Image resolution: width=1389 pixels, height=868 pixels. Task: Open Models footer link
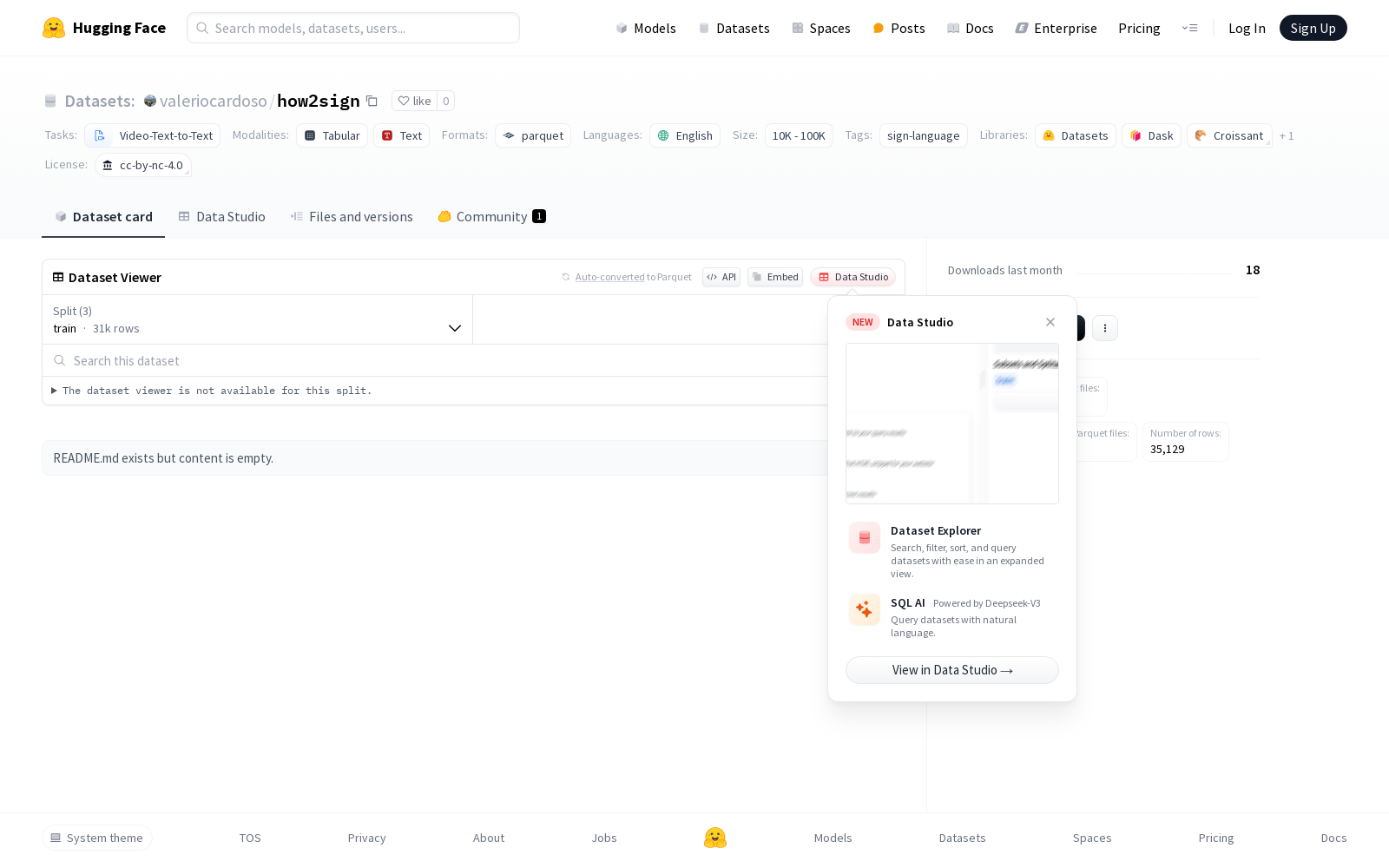pyautogui.click(x=833, y=838)
